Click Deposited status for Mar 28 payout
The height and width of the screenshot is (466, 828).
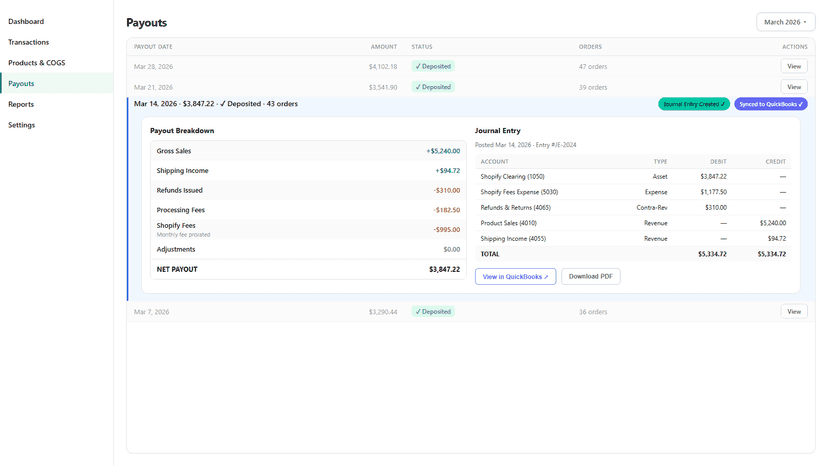[433, 66]
